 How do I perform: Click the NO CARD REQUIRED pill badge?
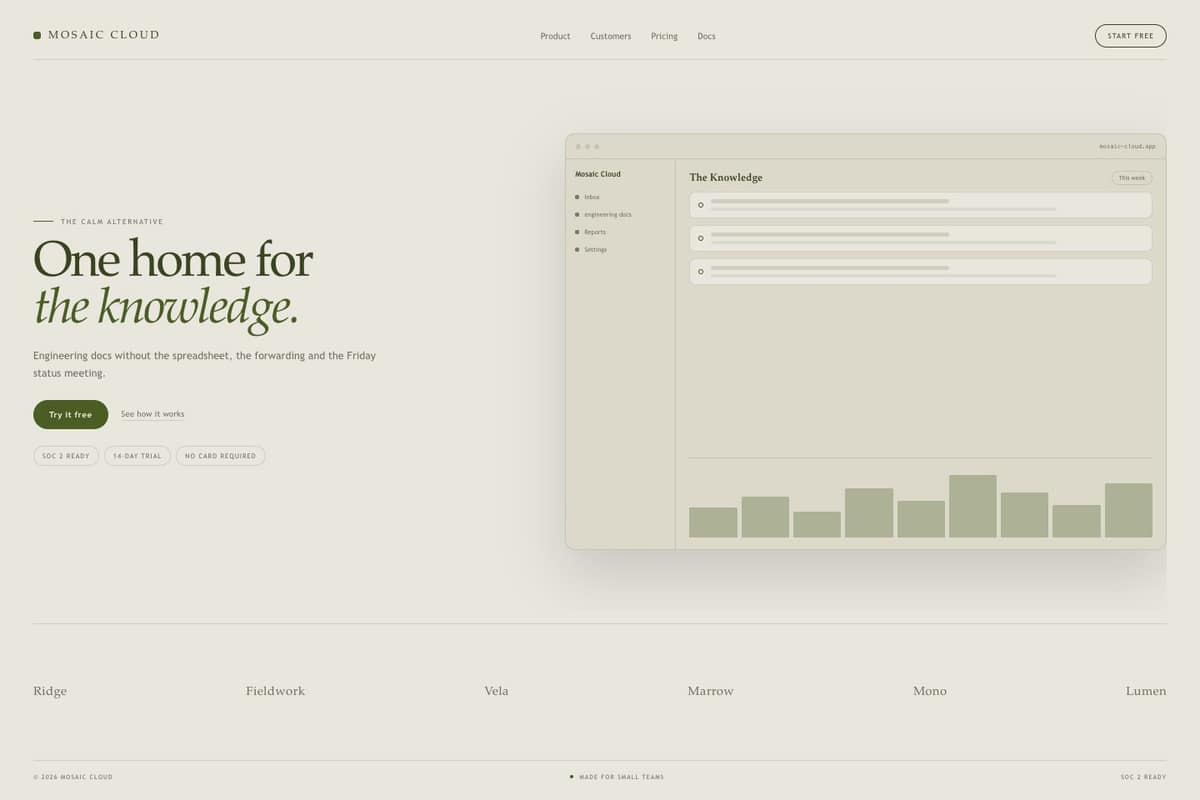tap(220, 456)
